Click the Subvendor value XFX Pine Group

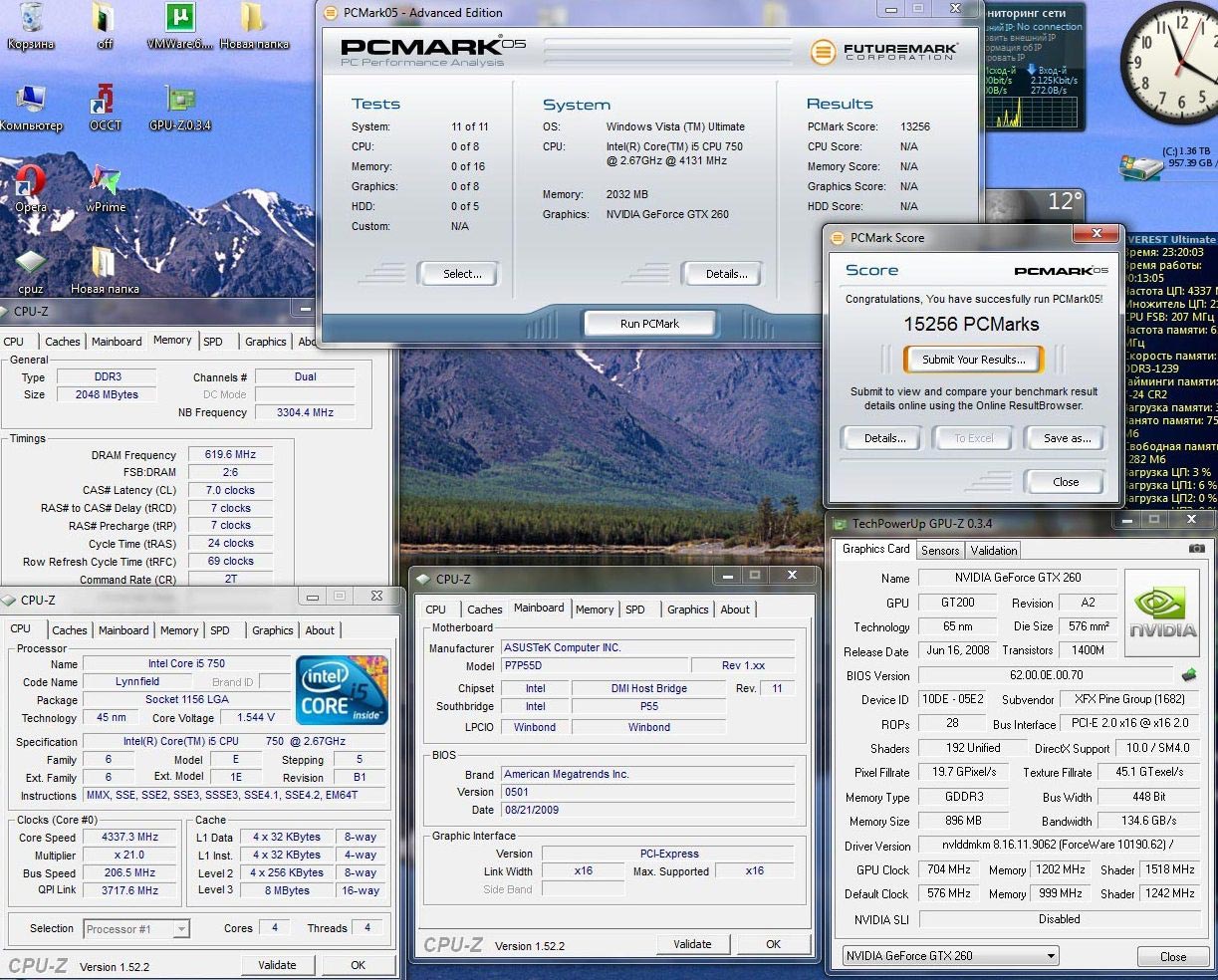tap(1129, 699)
